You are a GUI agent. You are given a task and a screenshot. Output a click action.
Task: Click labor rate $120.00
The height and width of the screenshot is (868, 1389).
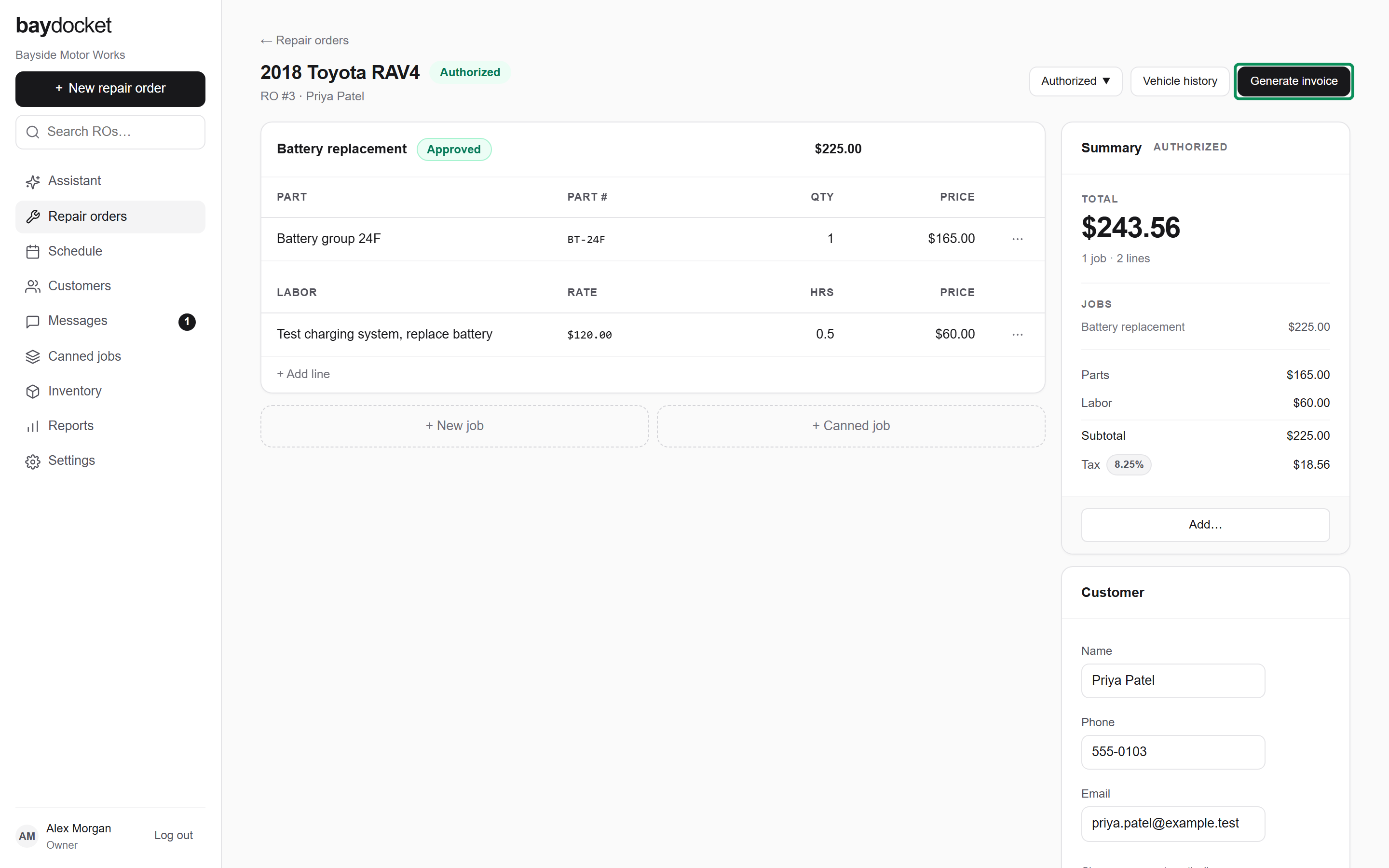(x=589, y=335)
